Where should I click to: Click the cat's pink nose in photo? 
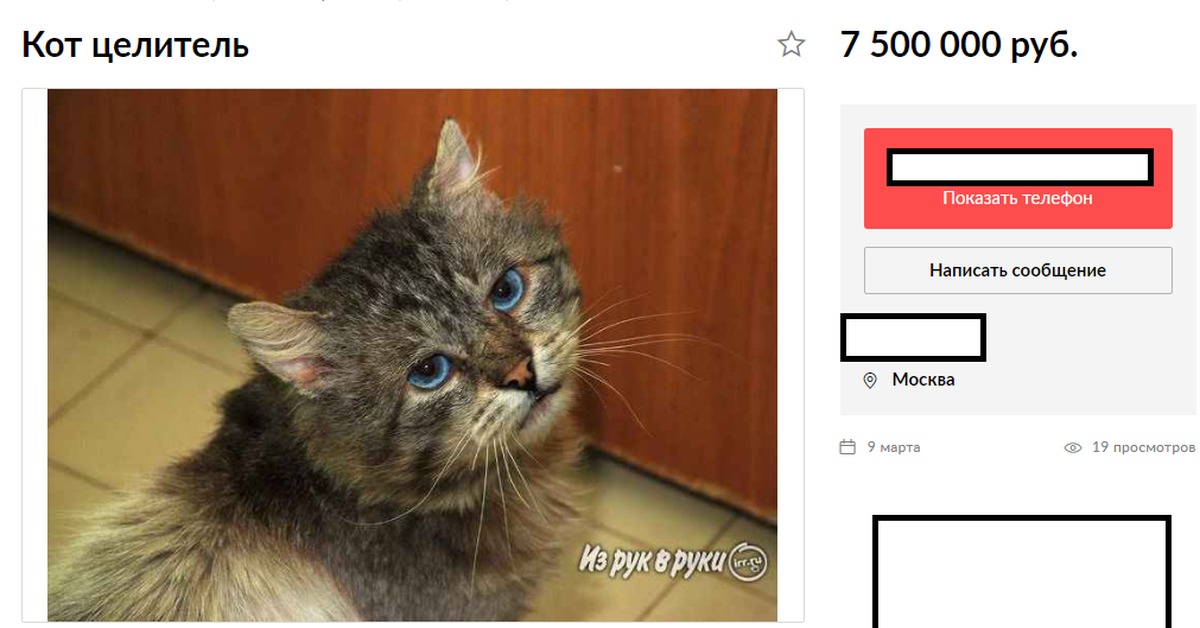point(518,373)
